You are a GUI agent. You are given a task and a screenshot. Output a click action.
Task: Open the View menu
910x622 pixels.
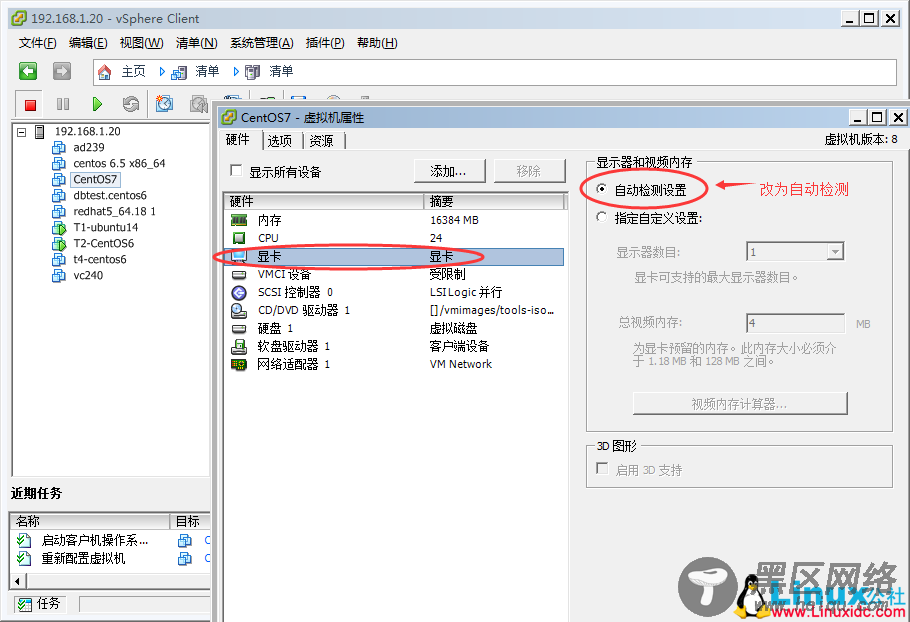pyautogui.click(x=142, y=43)
